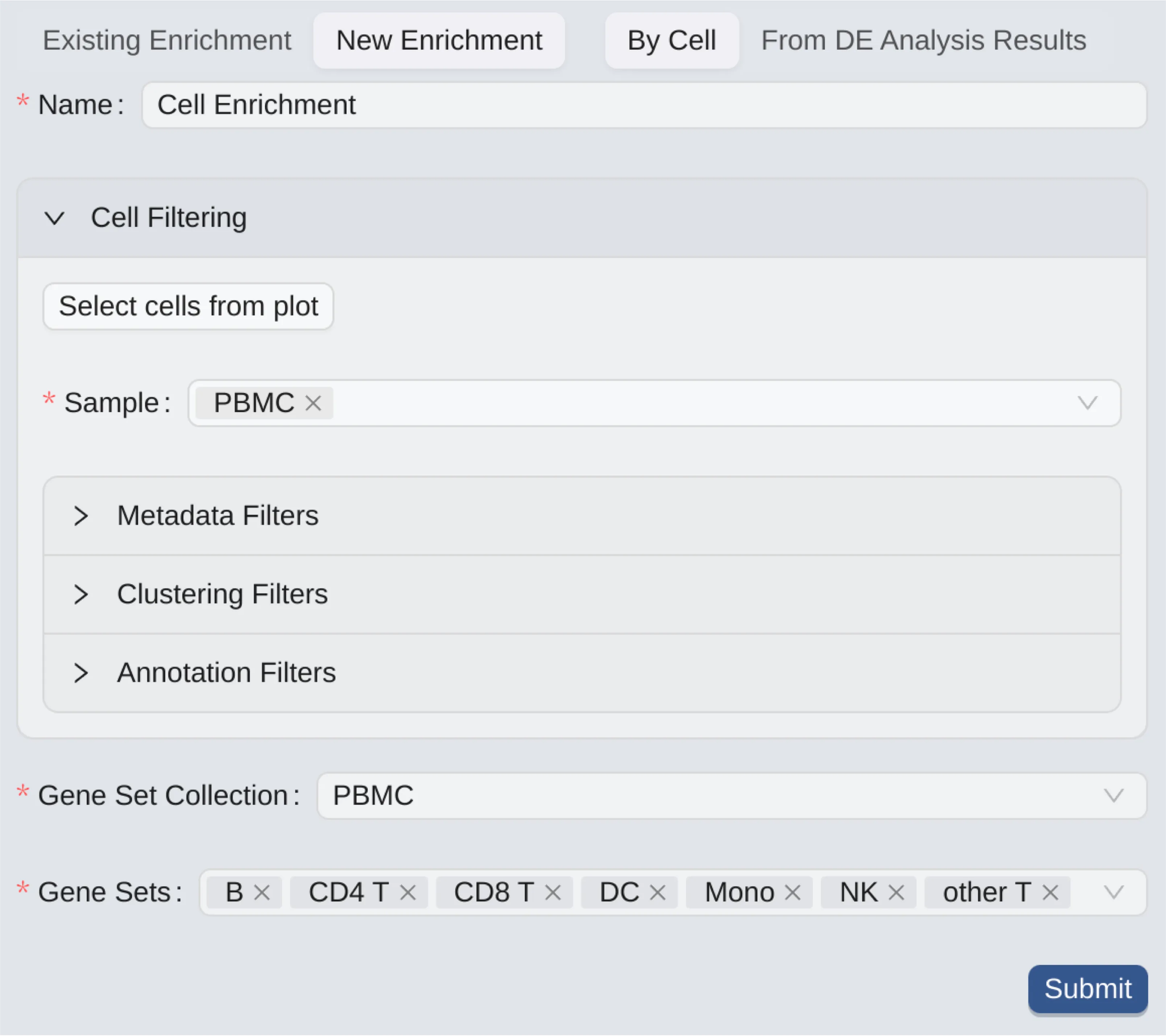This screenshot has height=1036, width=1166.
Task: Remove the PBMC tag from Sample
Action: click(314, 403)
